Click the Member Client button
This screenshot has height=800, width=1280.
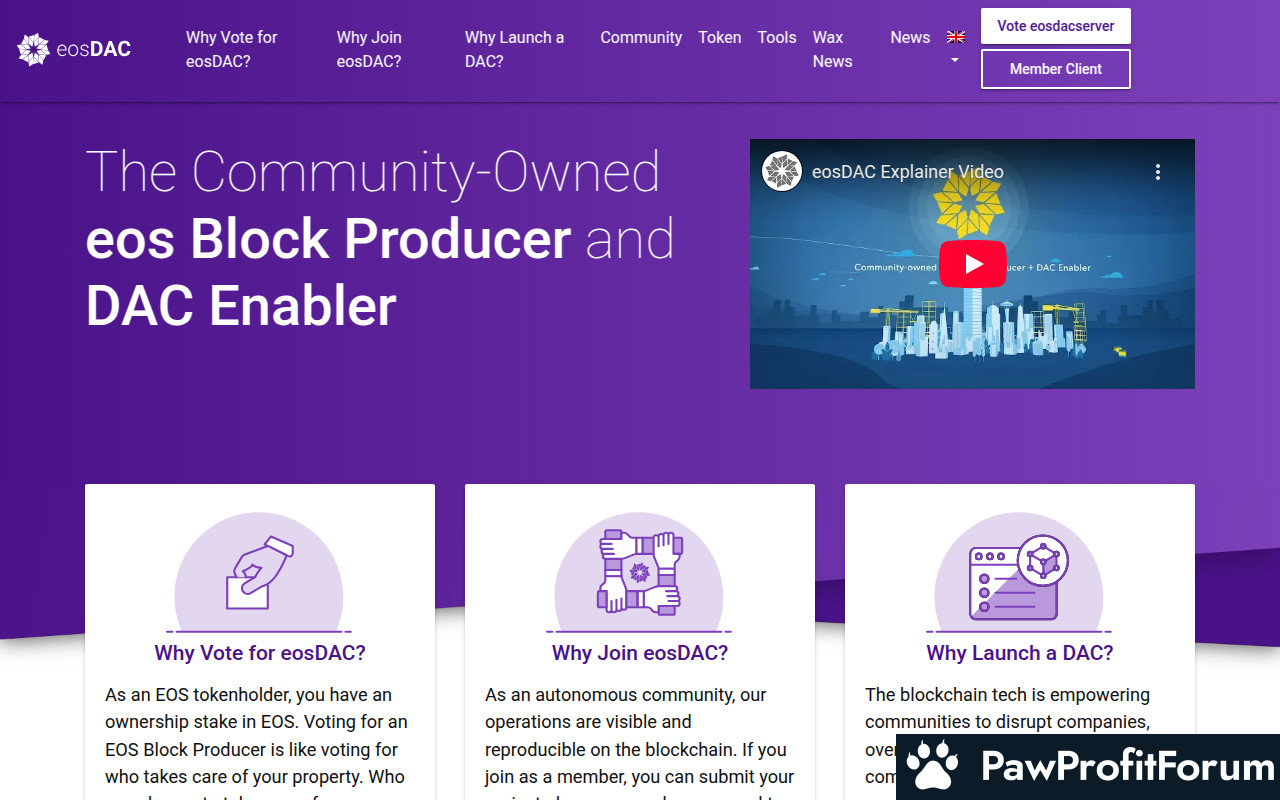[x=1055, y=69]
